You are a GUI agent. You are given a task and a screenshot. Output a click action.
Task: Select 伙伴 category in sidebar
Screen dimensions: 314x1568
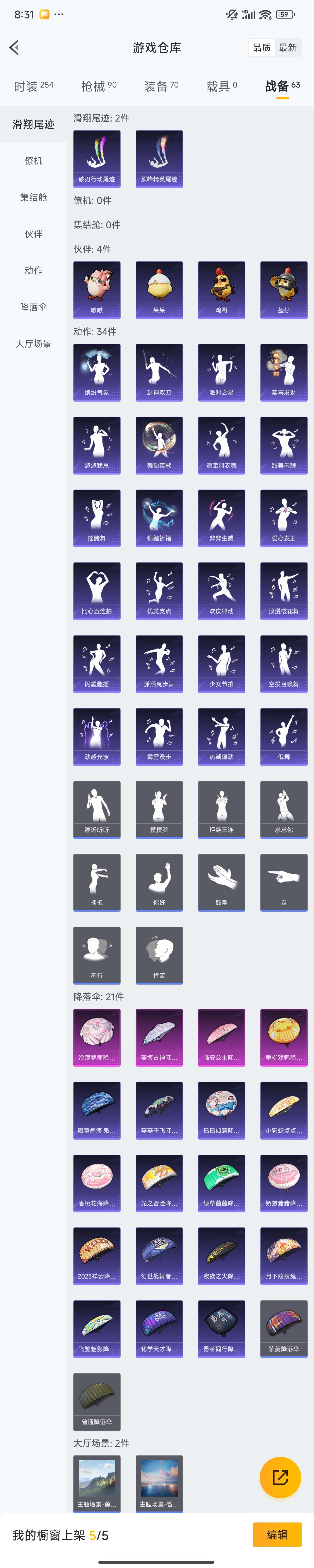click(34, 234)
